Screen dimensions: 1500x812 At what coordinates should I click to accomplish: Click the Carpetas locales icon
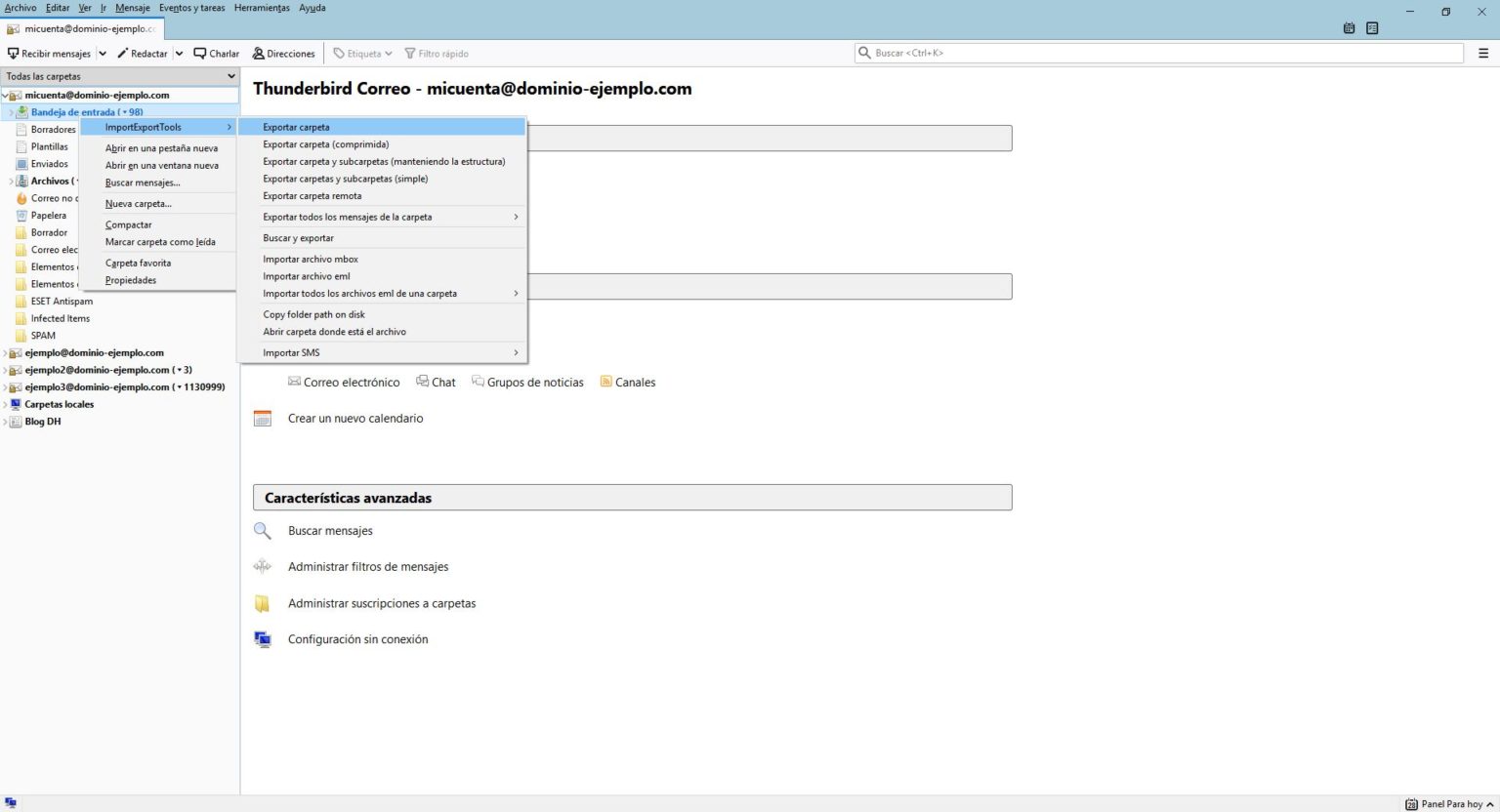16,404
